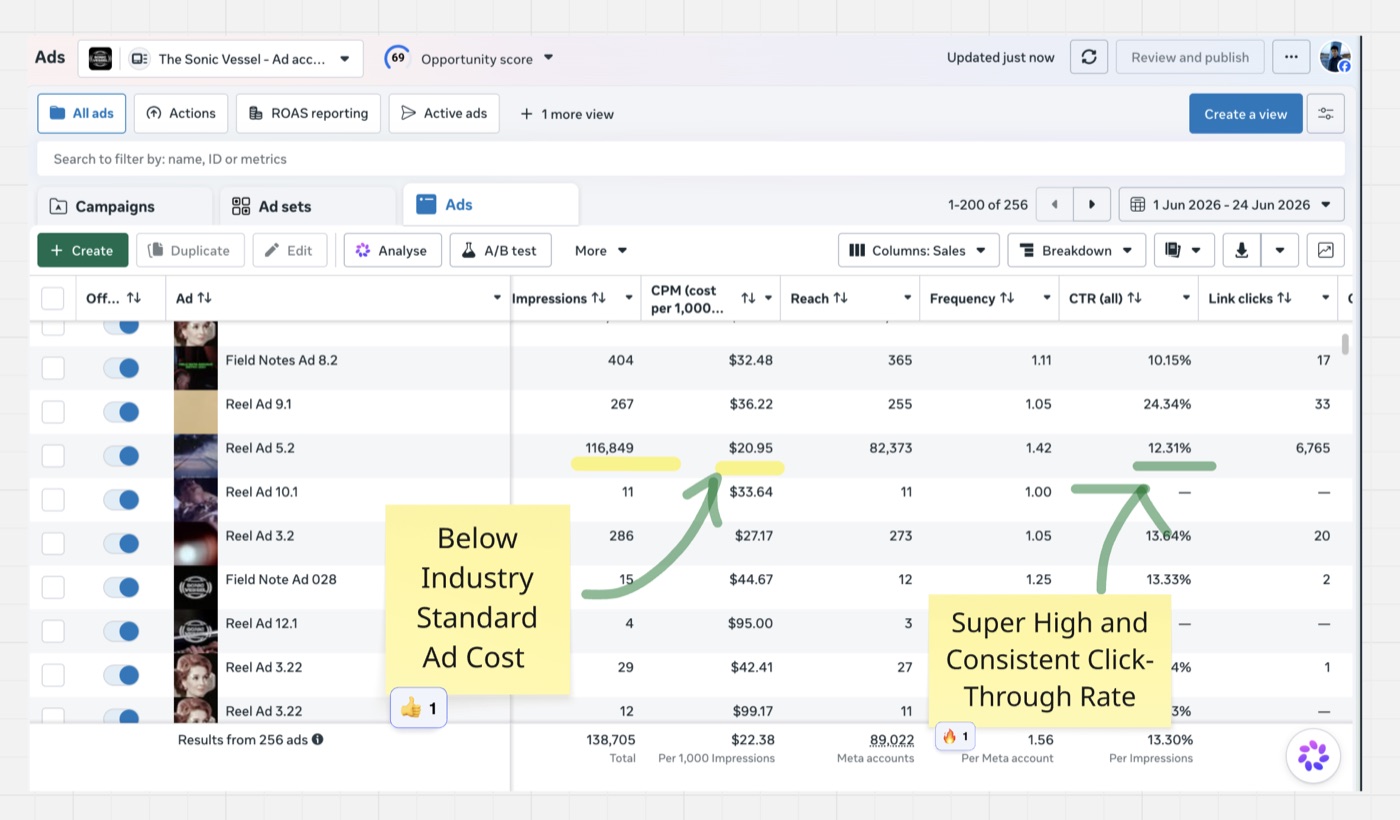Expand the Opportunity score dropdown
This screenshot has width=1400, height=820.
[548, 58]
